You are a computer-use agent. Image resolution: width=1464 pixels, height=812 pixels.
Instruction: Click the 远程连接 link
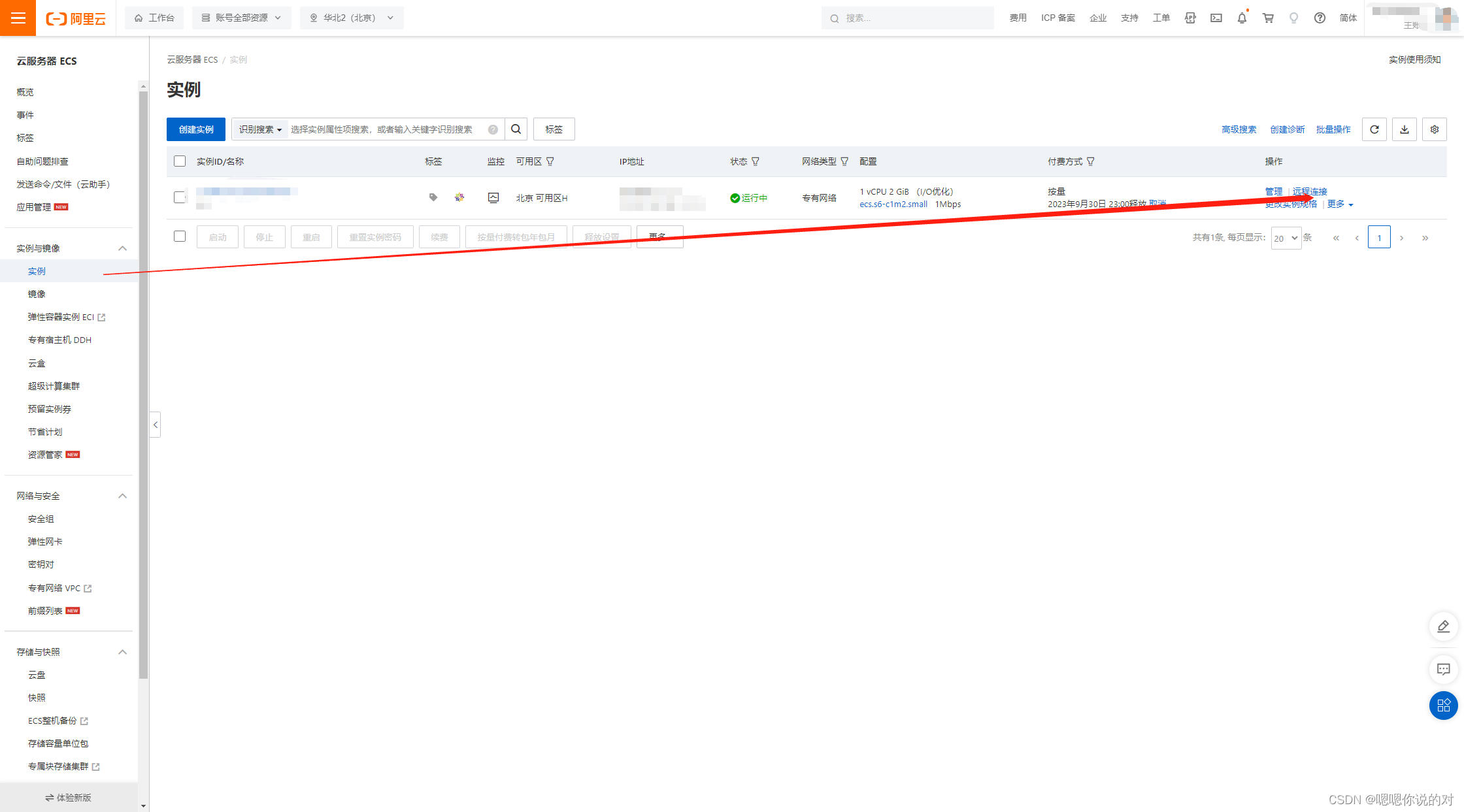click(x=1310, y=191)
